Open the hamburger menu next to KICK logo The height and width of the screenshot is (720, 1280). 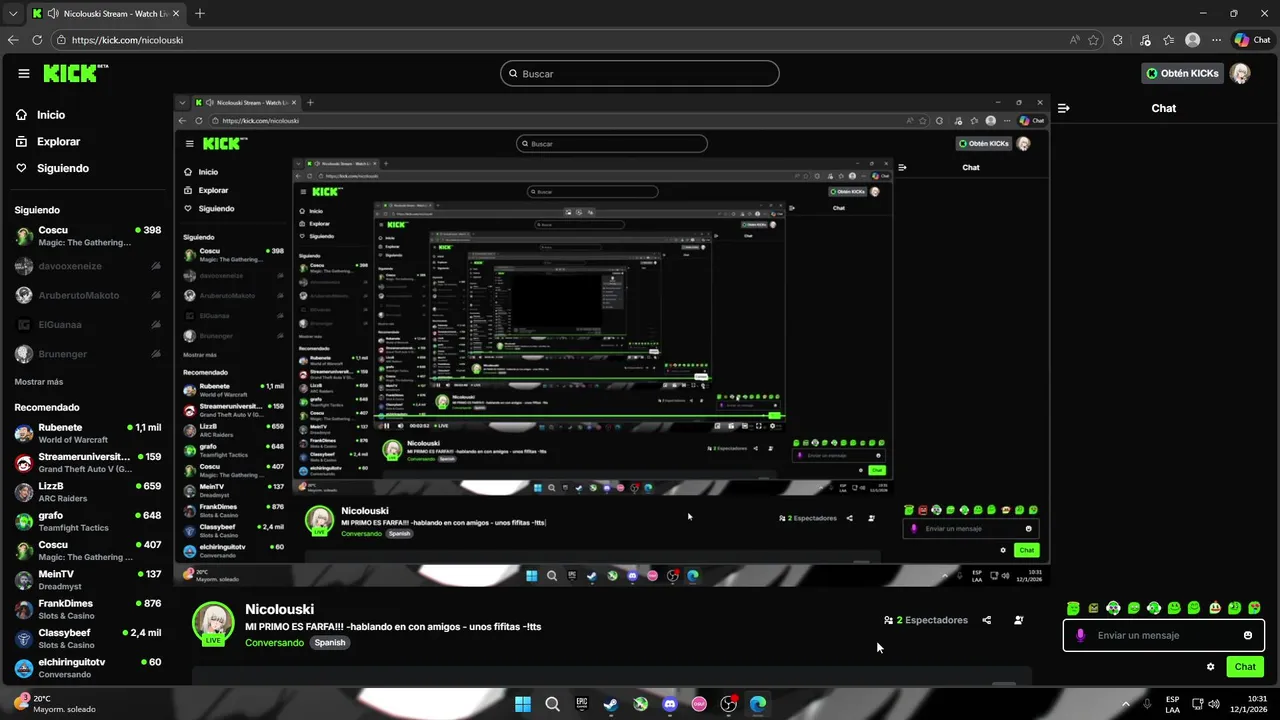tap(24, 73)
